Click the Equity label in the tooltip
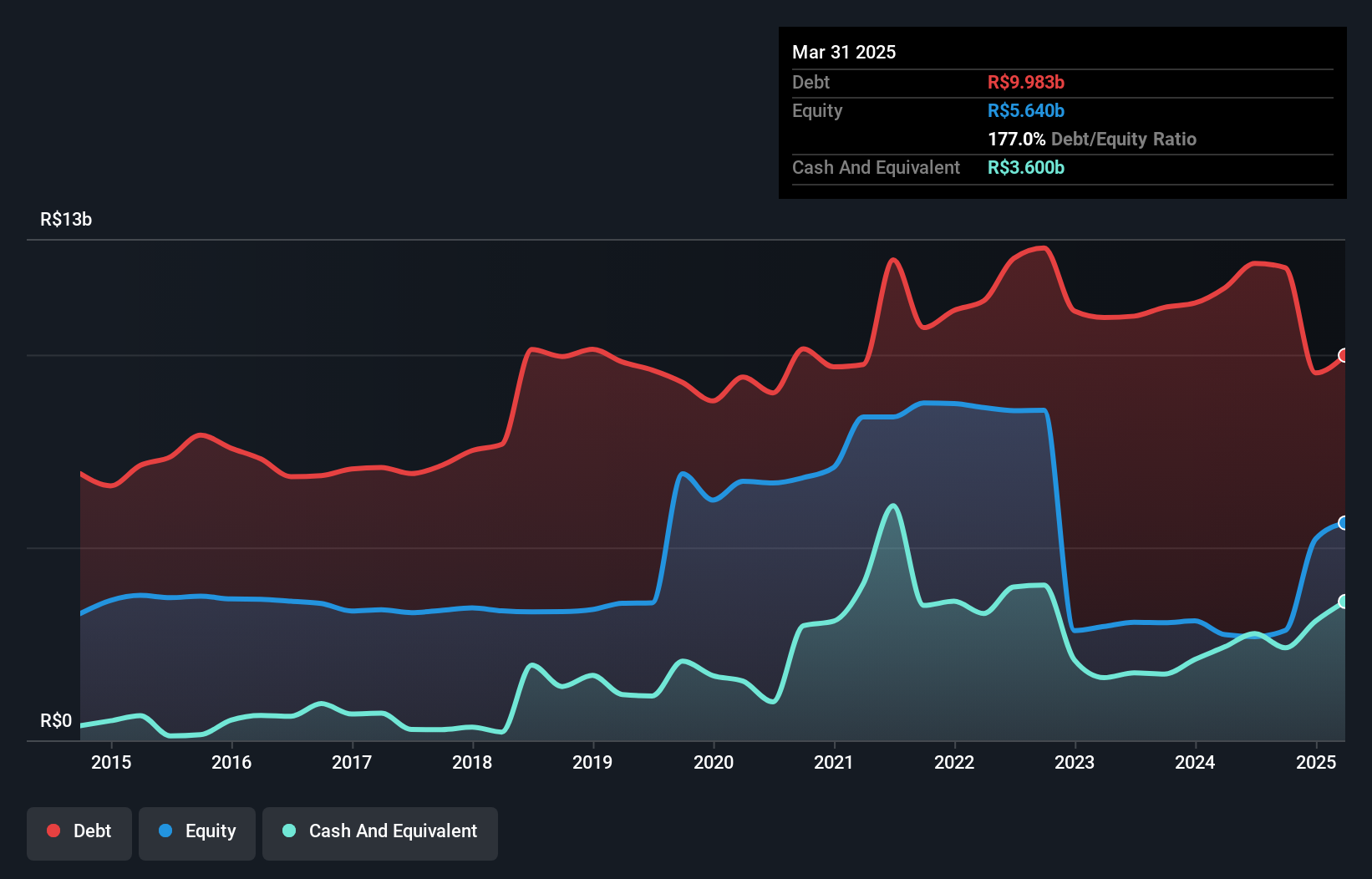This screenshot has height=879, width=1372. click(817, 110)
